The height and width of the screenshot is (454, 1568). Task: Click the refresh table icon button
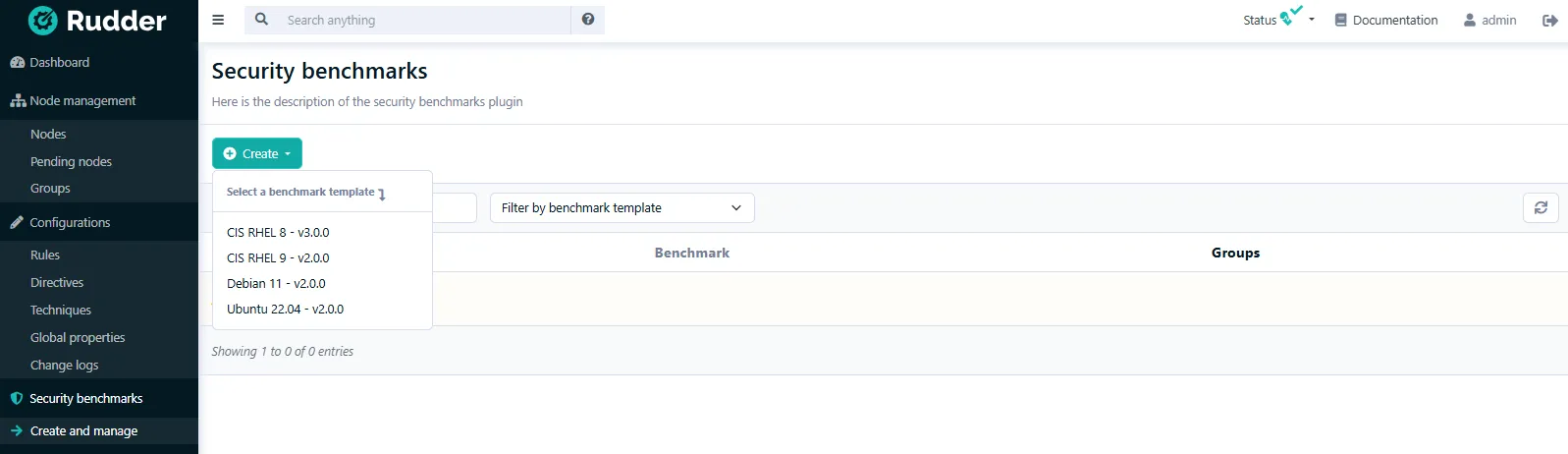coord(1541,208)
